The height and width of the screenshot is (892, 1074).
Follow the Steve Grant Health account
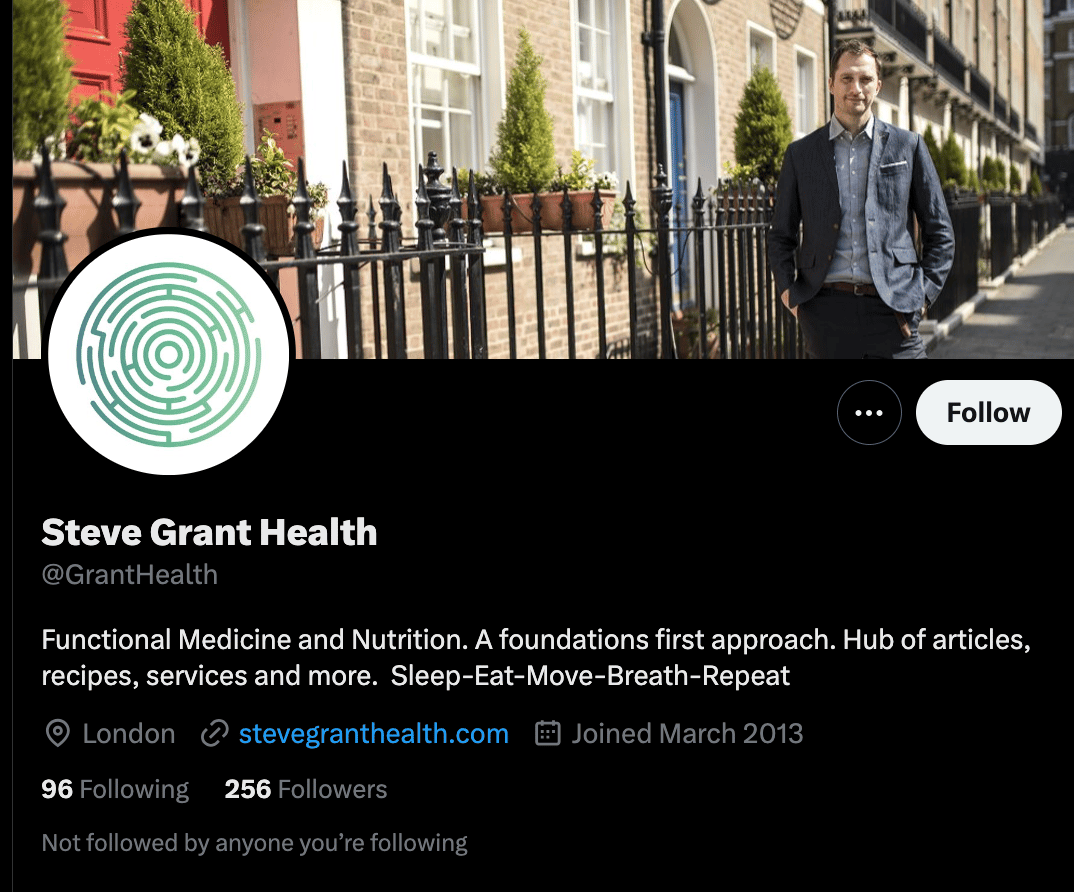(988, 412)
